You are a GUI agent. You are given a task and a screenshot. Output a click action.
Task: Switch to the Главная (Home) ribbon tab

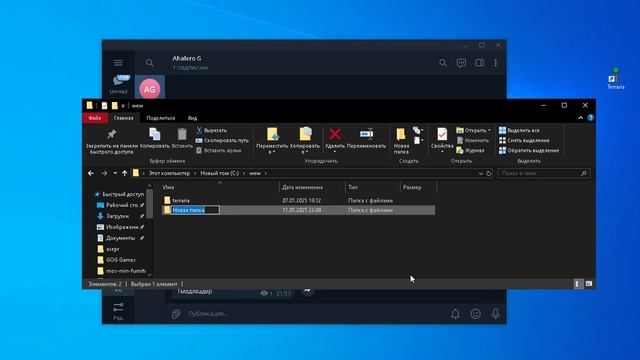coord(124,118)
